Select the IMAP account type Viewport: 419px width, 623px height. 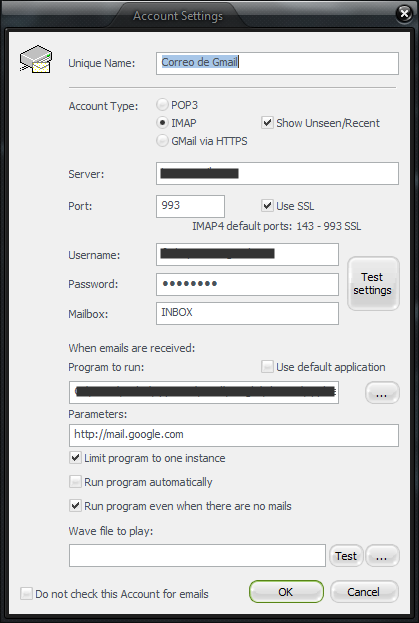point(162,123)
